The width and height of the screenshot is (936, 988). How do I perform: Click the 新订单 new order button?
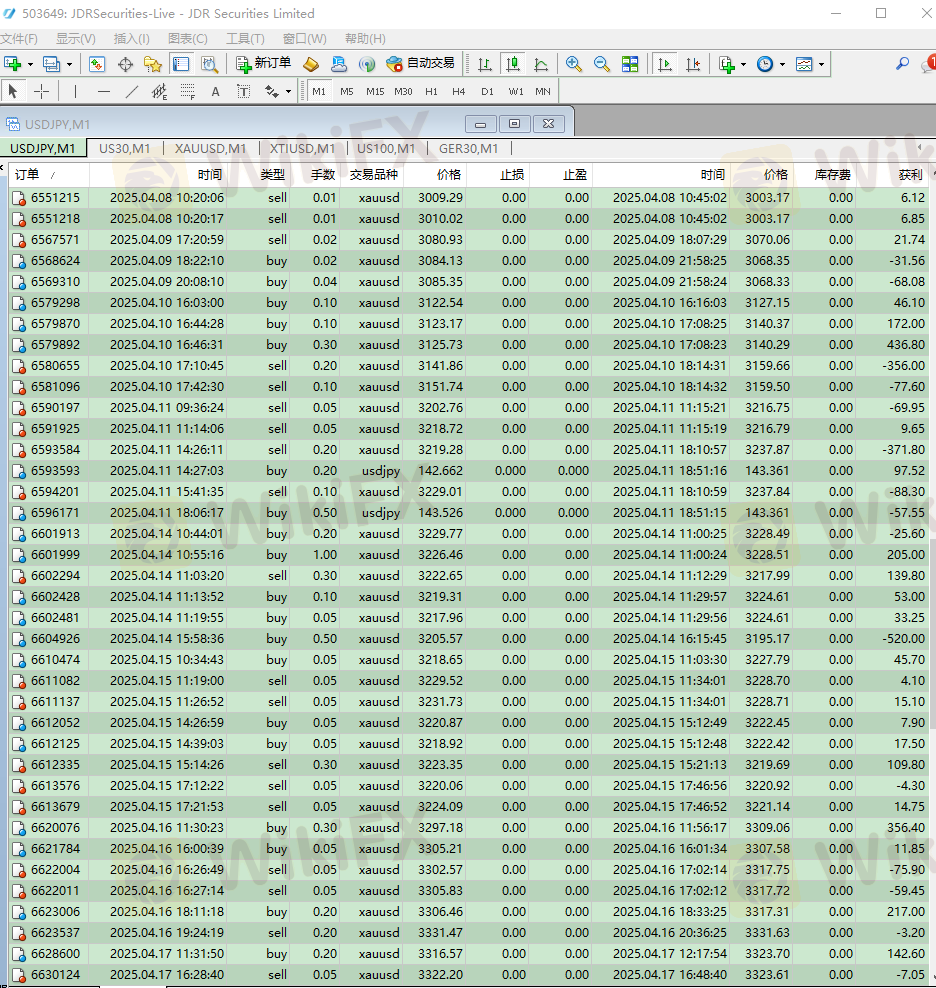264,64
